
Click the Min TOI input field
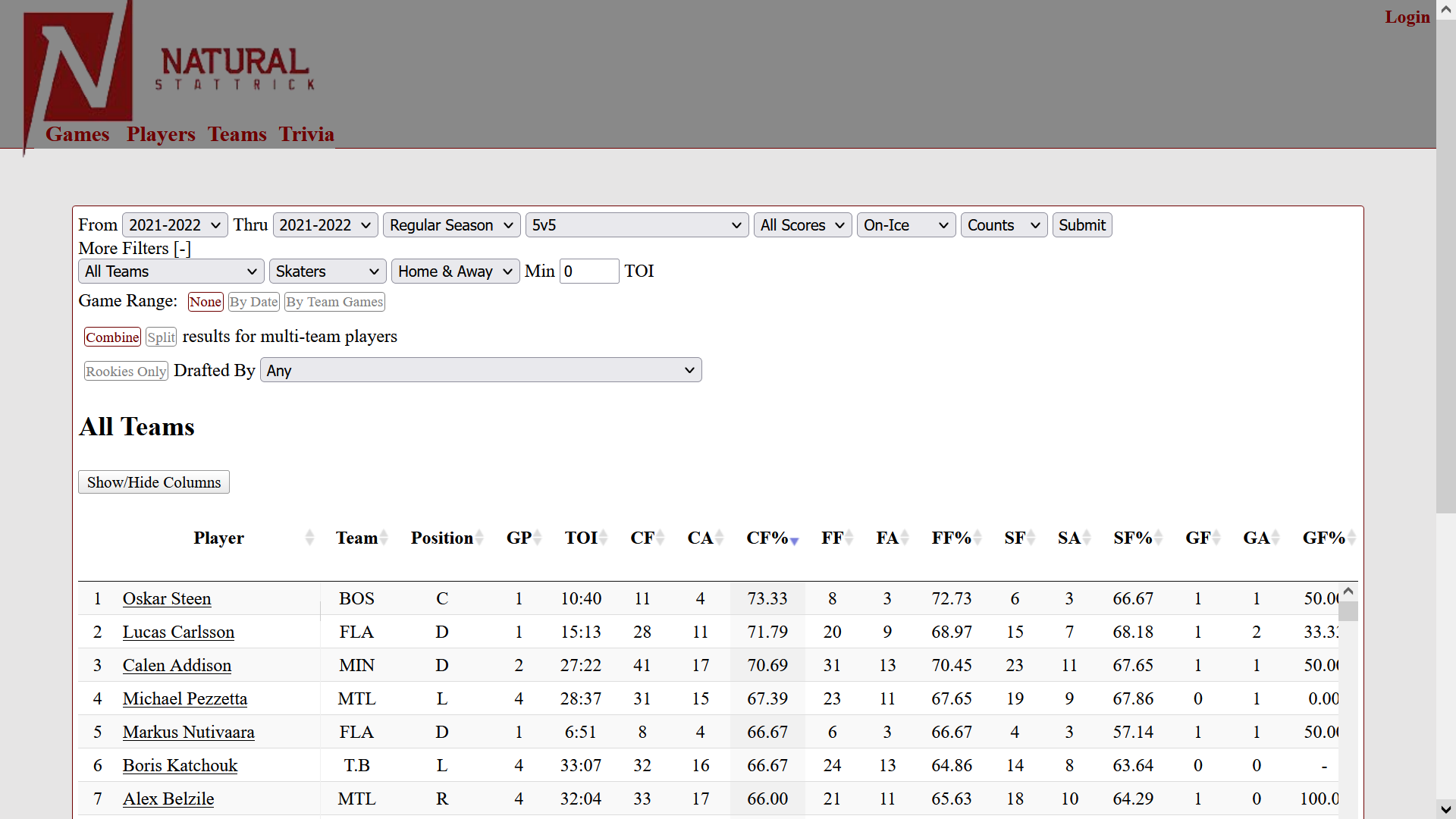tap(590, 270)
